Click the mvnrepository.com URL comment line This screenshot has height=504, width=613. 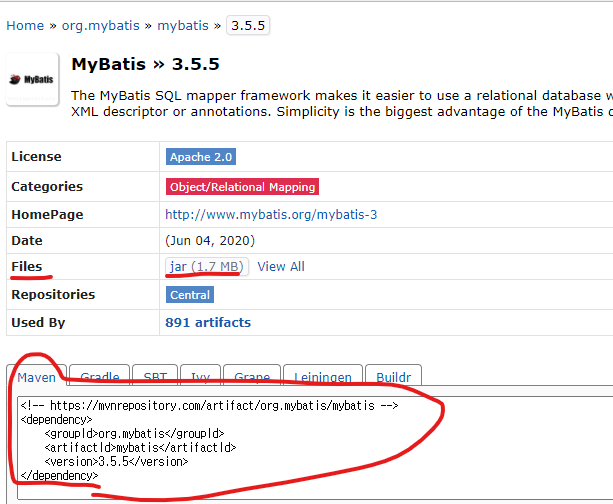coord(210,406)
